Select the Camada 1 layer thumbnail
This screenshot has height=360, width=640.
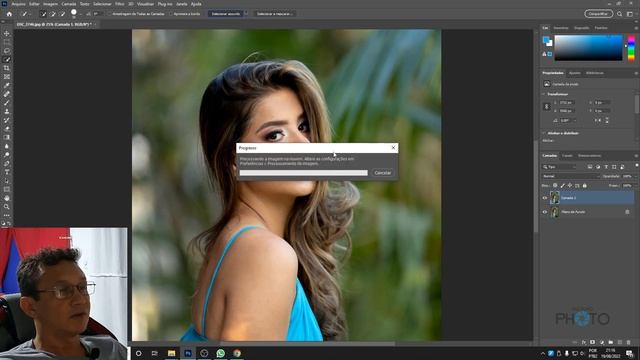pos(555,198)
